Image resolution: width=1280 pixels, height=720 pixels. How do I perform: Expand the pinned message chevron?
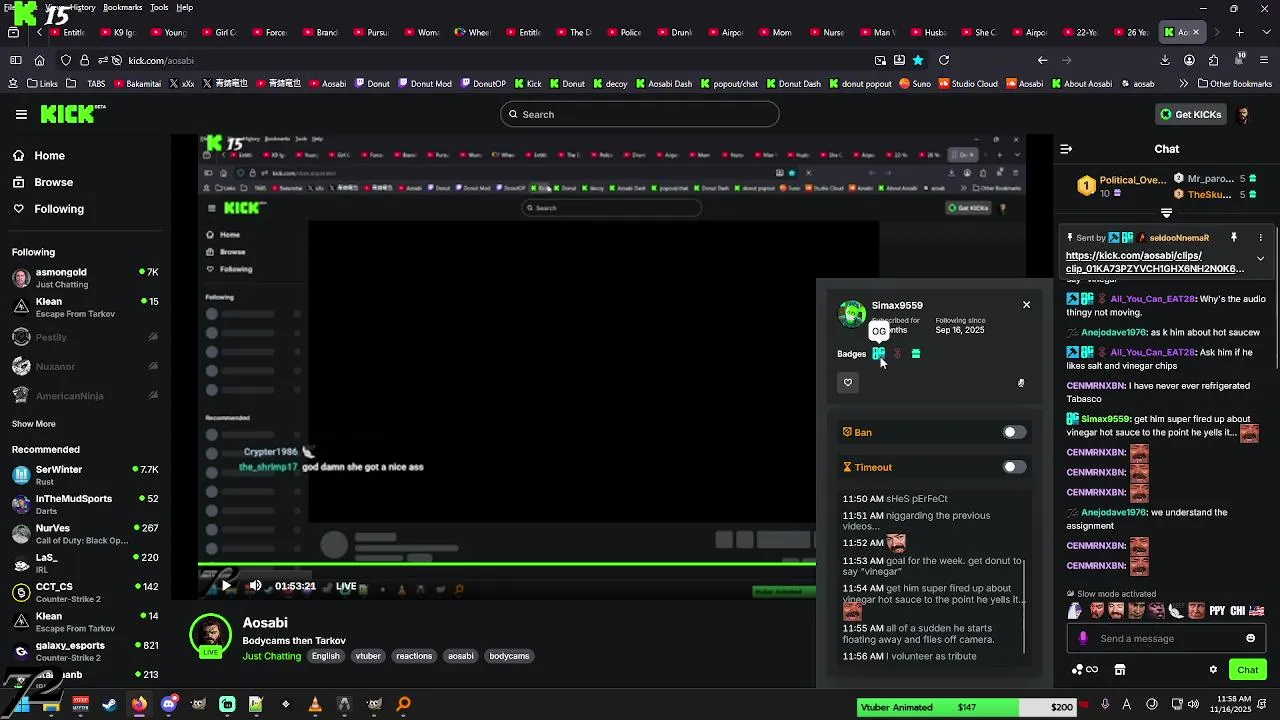click(x=1260, y=259)
